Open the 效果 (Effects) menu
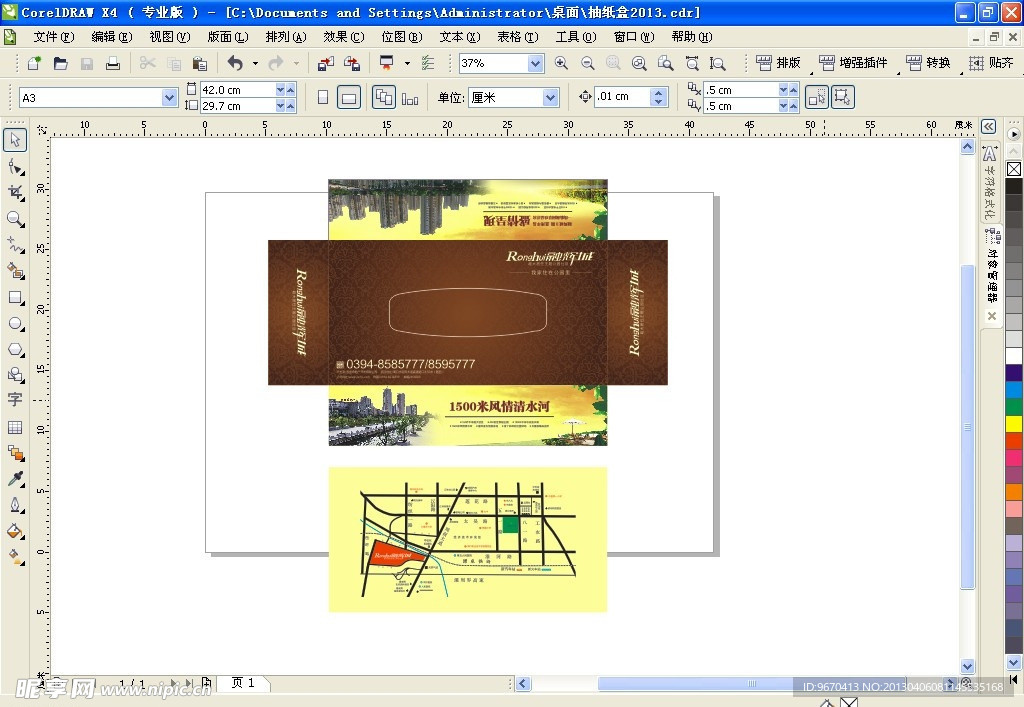 pyautogui.click(x=343, y=37)
